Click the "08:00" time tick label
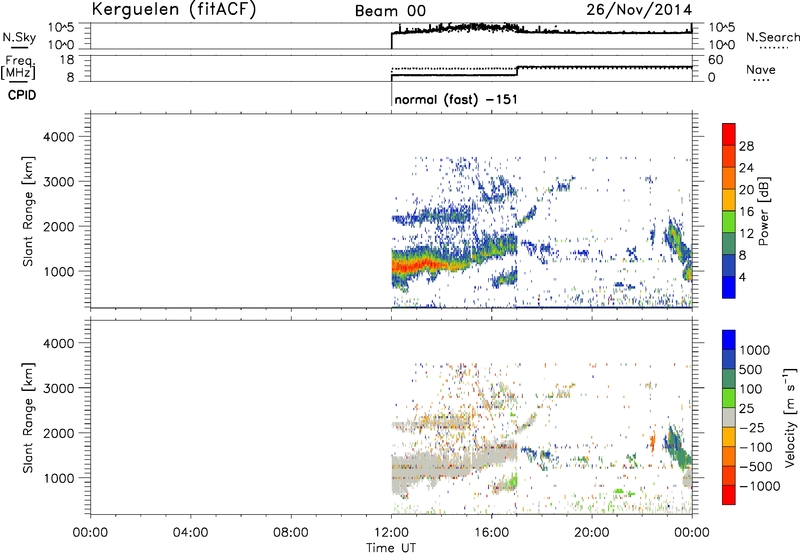 point(291,533)
